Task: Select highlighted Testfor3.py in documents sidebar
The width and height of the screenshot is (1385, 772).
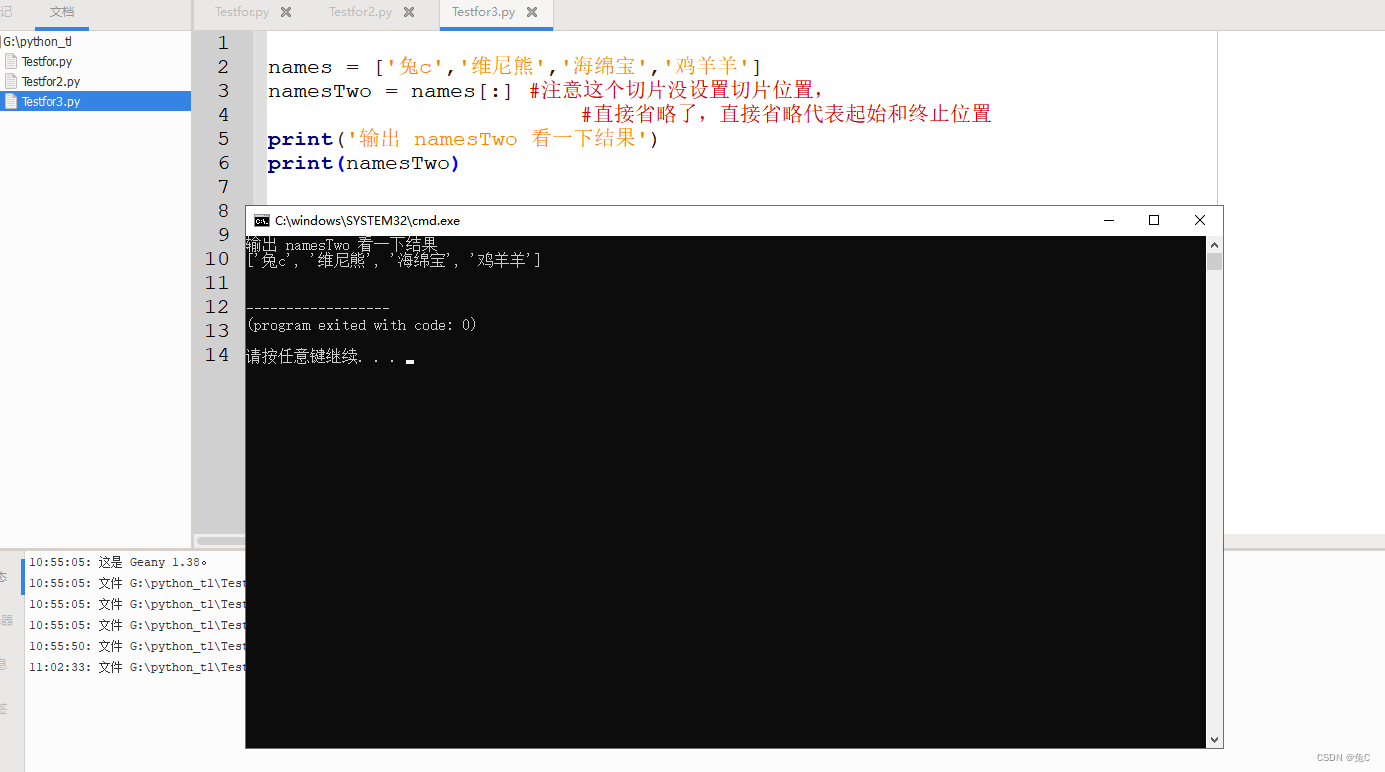Action: click(95, 101)
